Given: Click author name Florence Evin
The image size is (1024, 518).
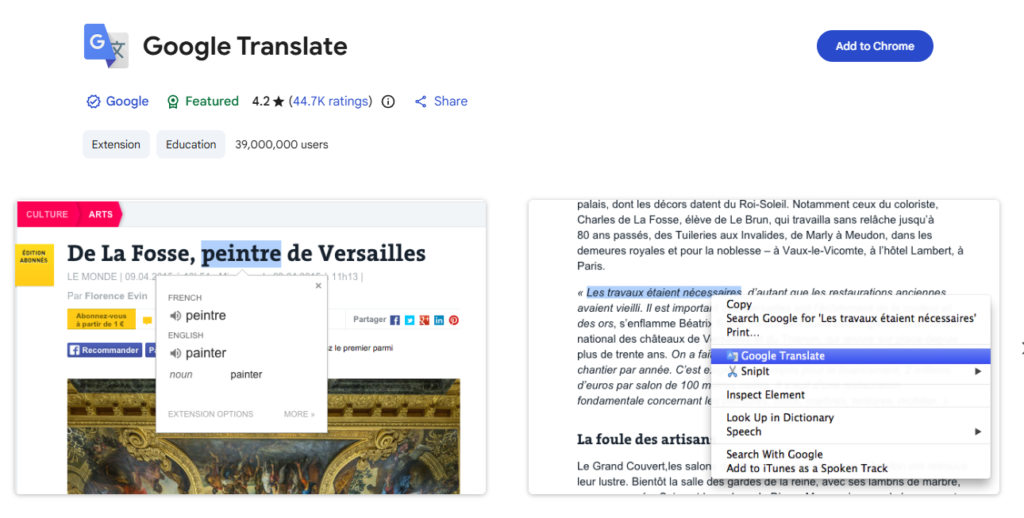Looking at the screenshot, I should 116,296.
